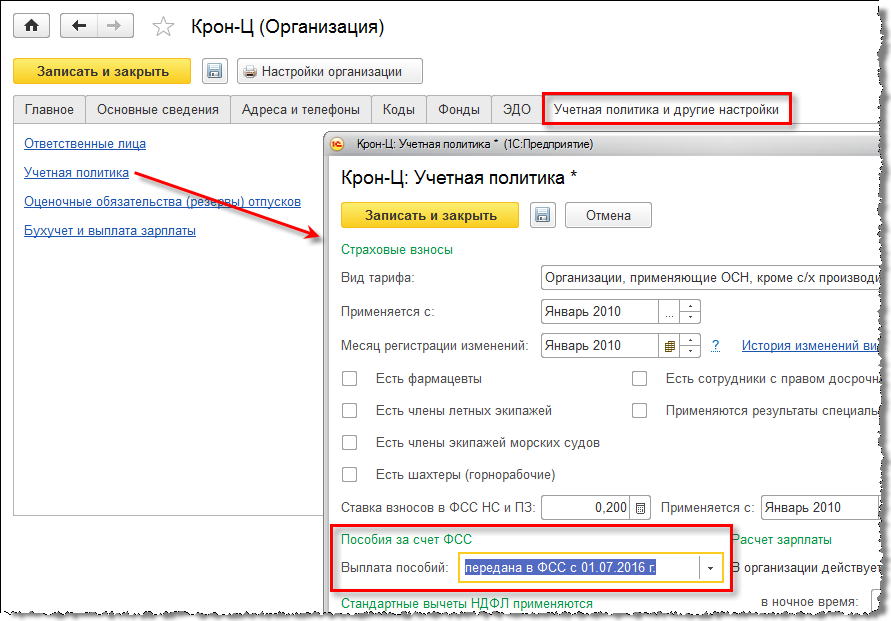This screenshot has height=621, width=891.
Task: Click the Home icon button
Action: click(x=31, y=26)
